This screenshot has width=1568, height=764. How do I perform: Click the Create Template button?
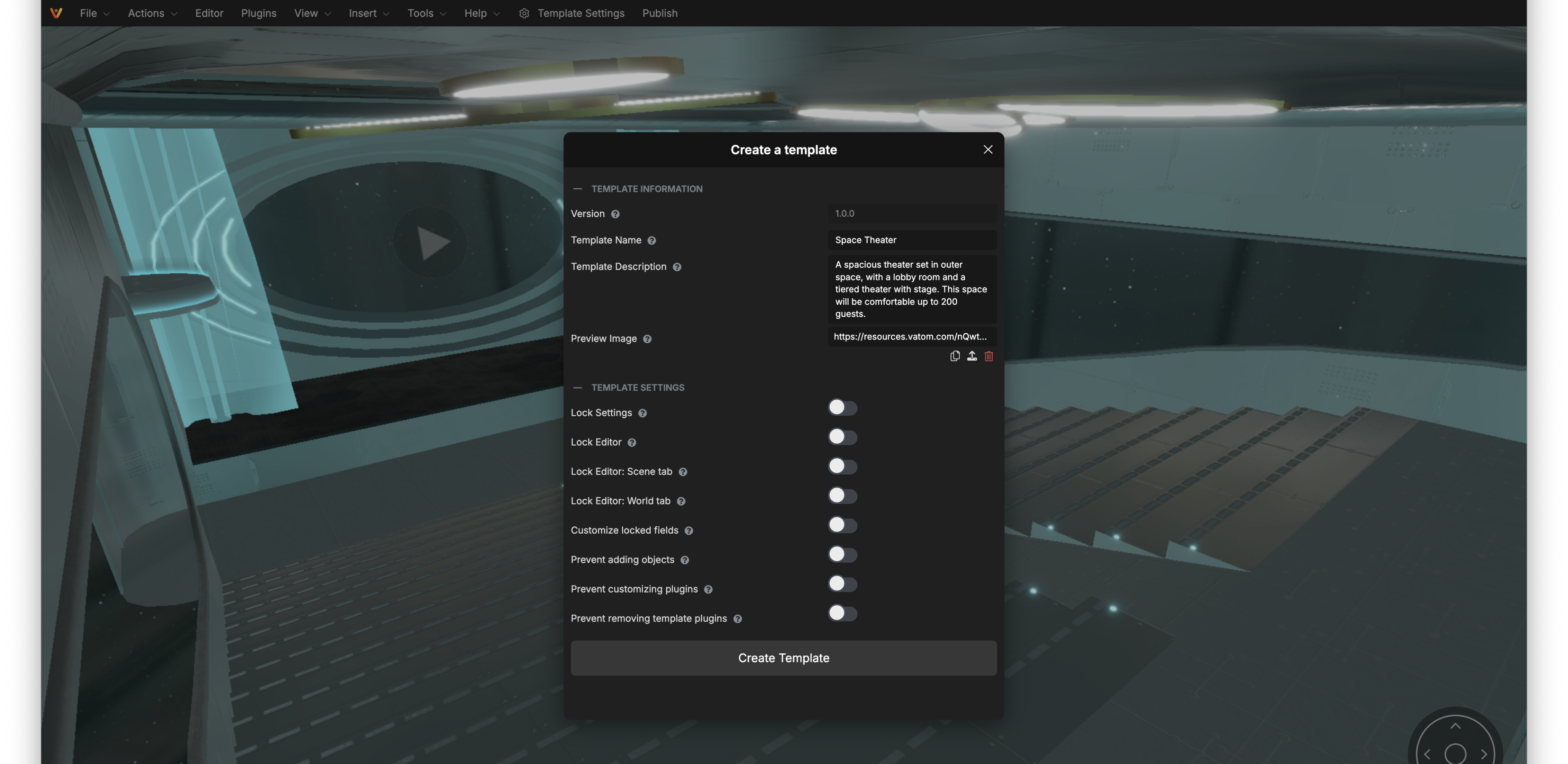[783, 658]
